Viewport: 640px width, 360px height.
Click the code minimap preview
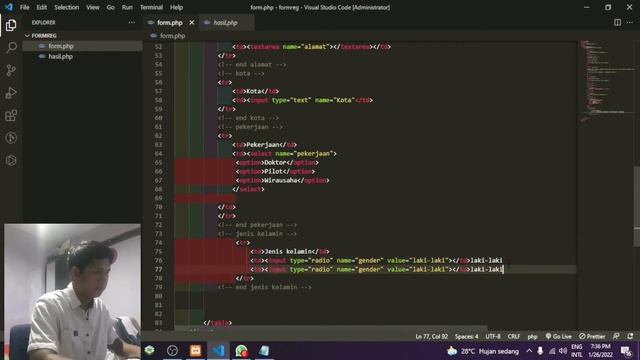coord(607,80)
